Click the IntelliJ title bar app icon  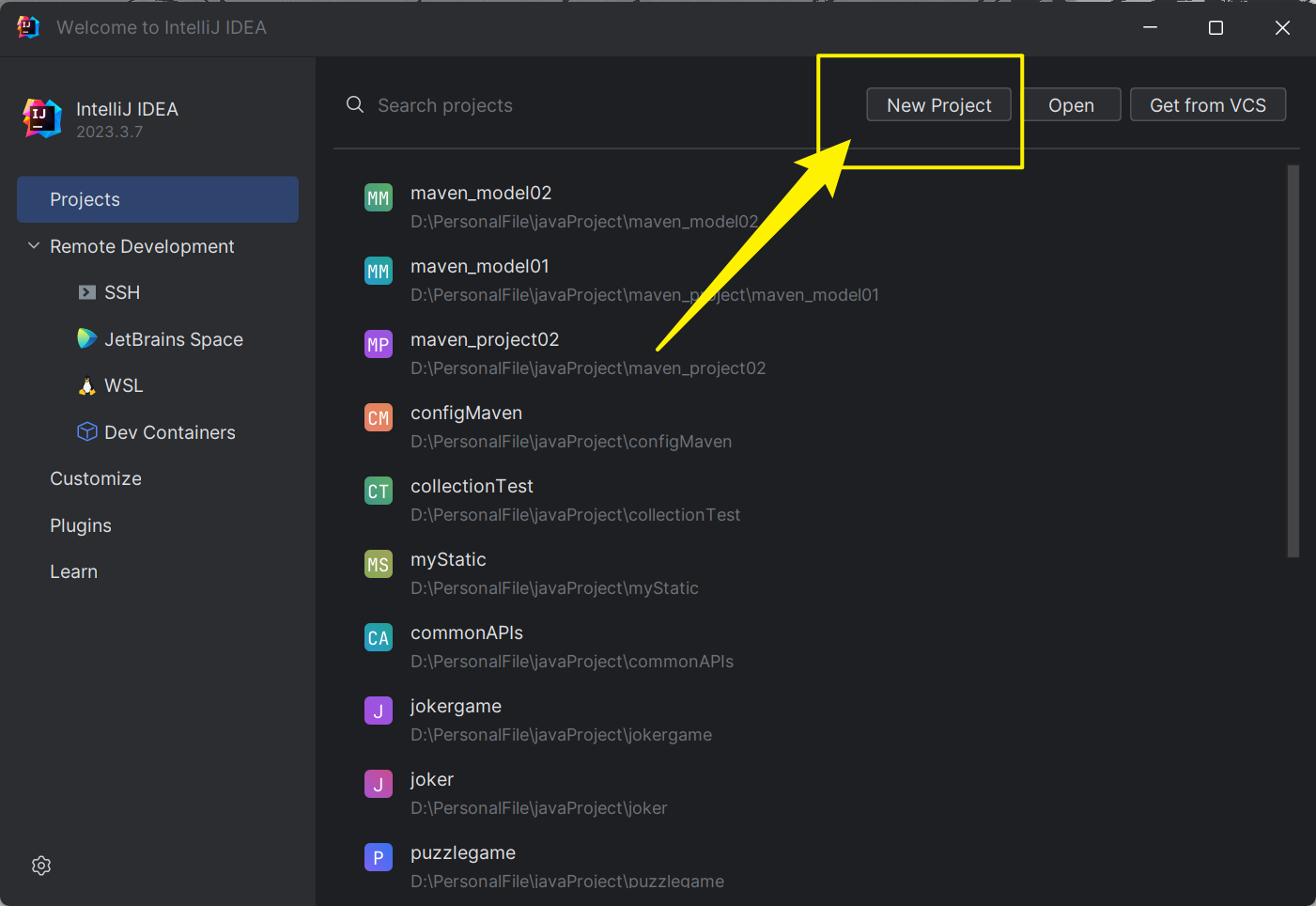pyautogui.click(x=28, y=27)
